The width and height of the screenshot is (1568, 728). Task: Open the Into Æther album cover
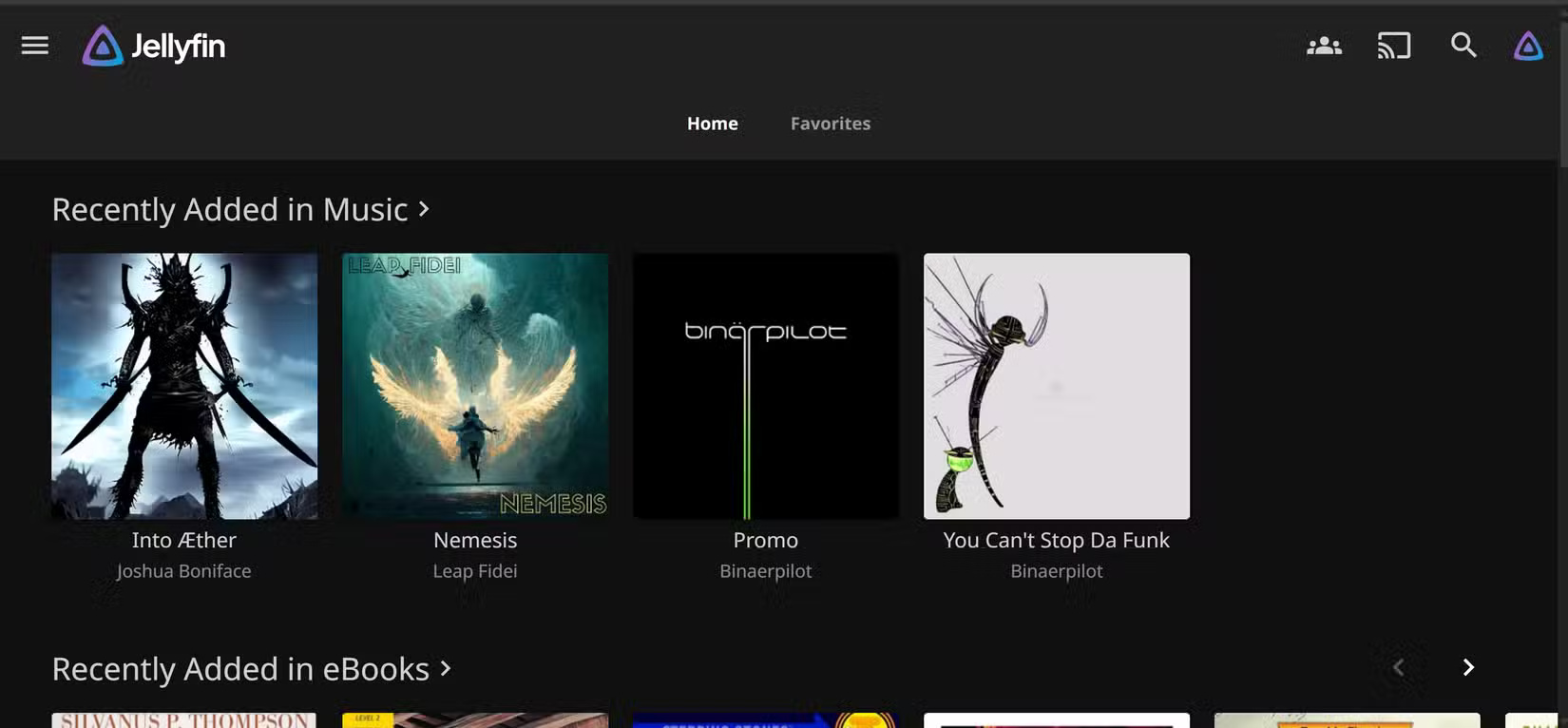(x=184, y=386)
